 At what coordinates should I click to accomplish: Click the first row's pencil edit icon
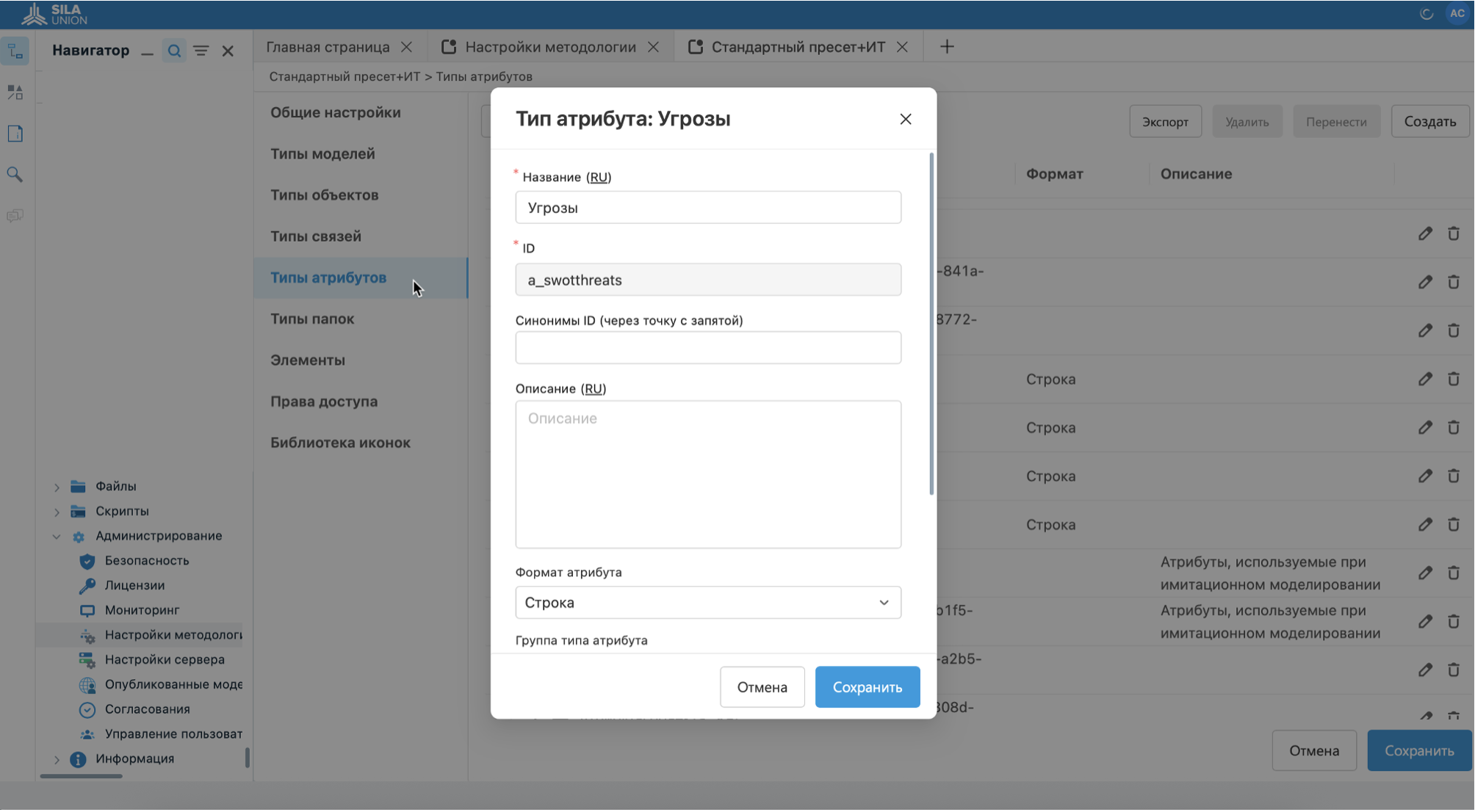[1425, 233]
